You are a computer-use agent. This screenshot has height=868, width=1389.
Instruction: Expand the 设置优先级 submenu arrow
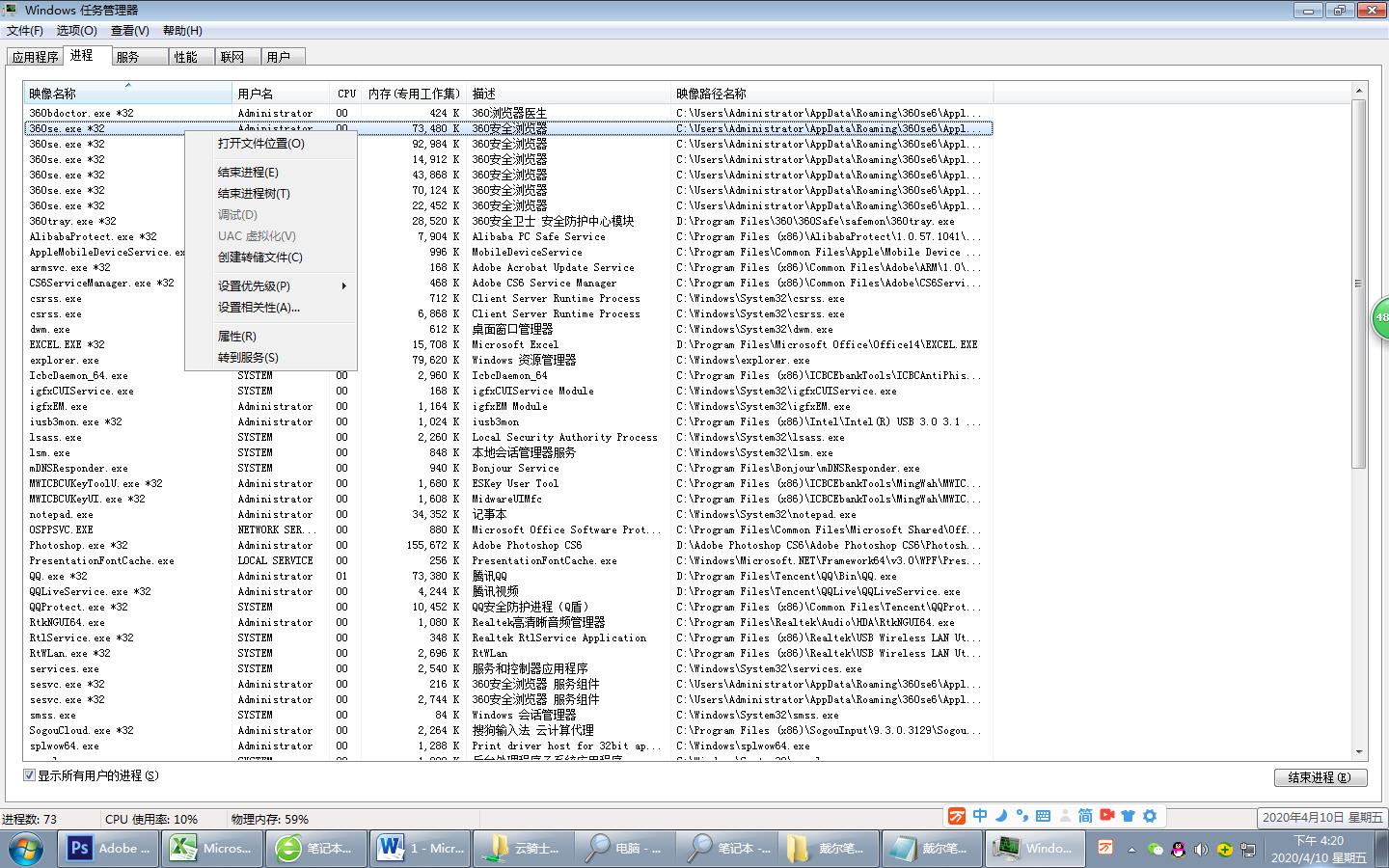click(343, 286)
